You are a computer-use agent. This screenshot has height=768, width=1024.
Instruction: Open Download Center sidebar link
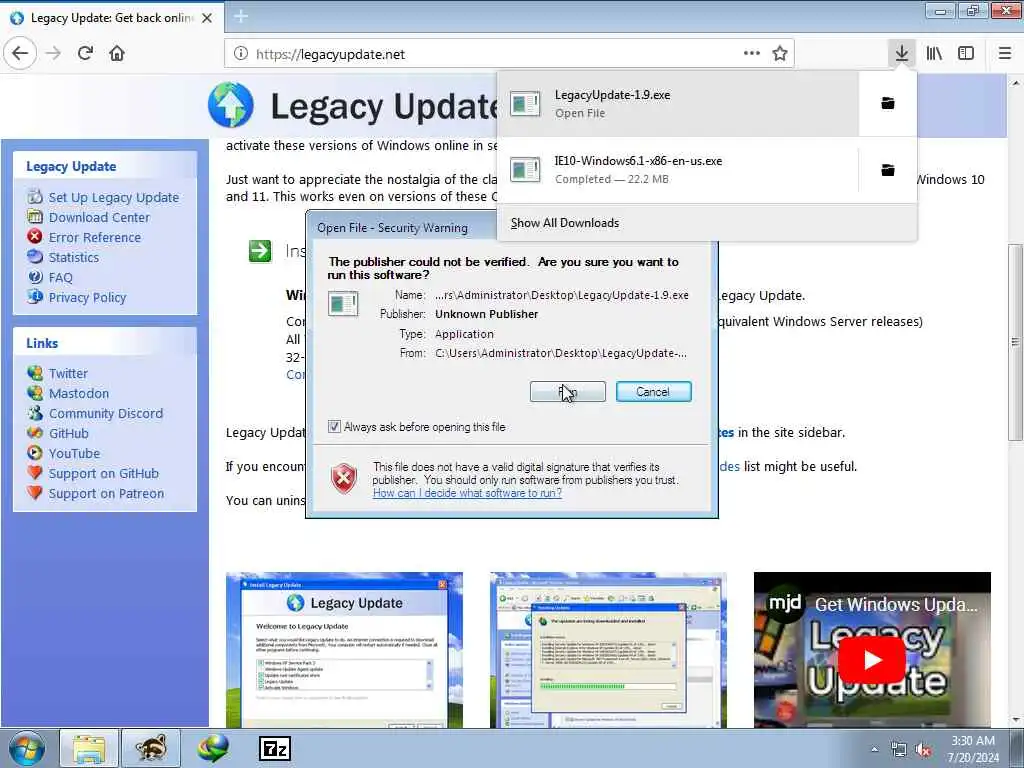[99, 217]
